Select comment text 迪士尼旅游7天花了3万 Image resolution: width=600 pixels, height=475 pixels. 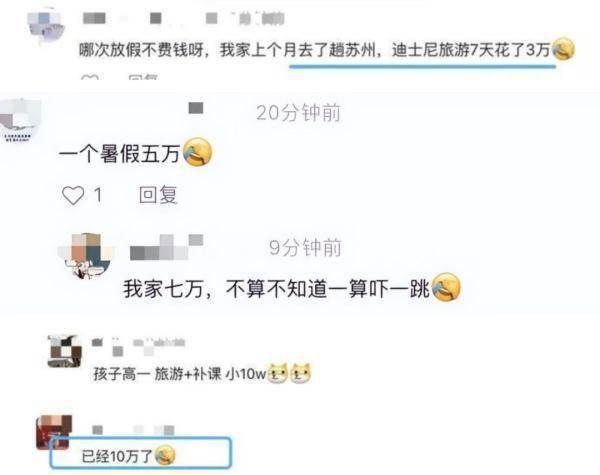[x=471, y=50]
